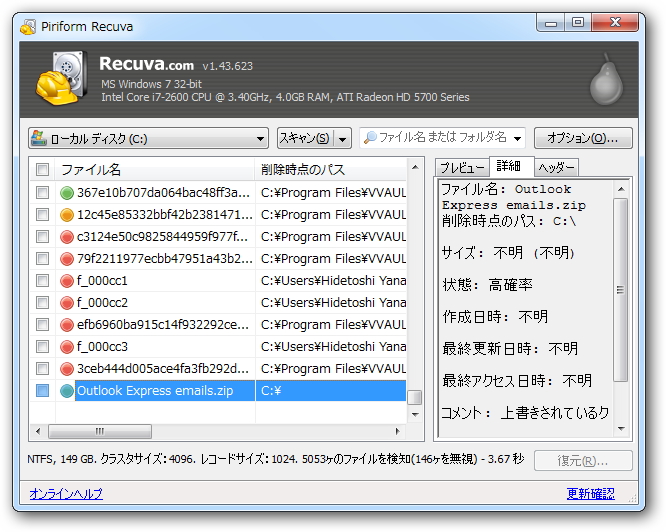The height and width of the screenshot is (532, 666).
Task: Click the red status dot of 3ceb444d005ace4fa3fb292d
Action: coord(67,369)
